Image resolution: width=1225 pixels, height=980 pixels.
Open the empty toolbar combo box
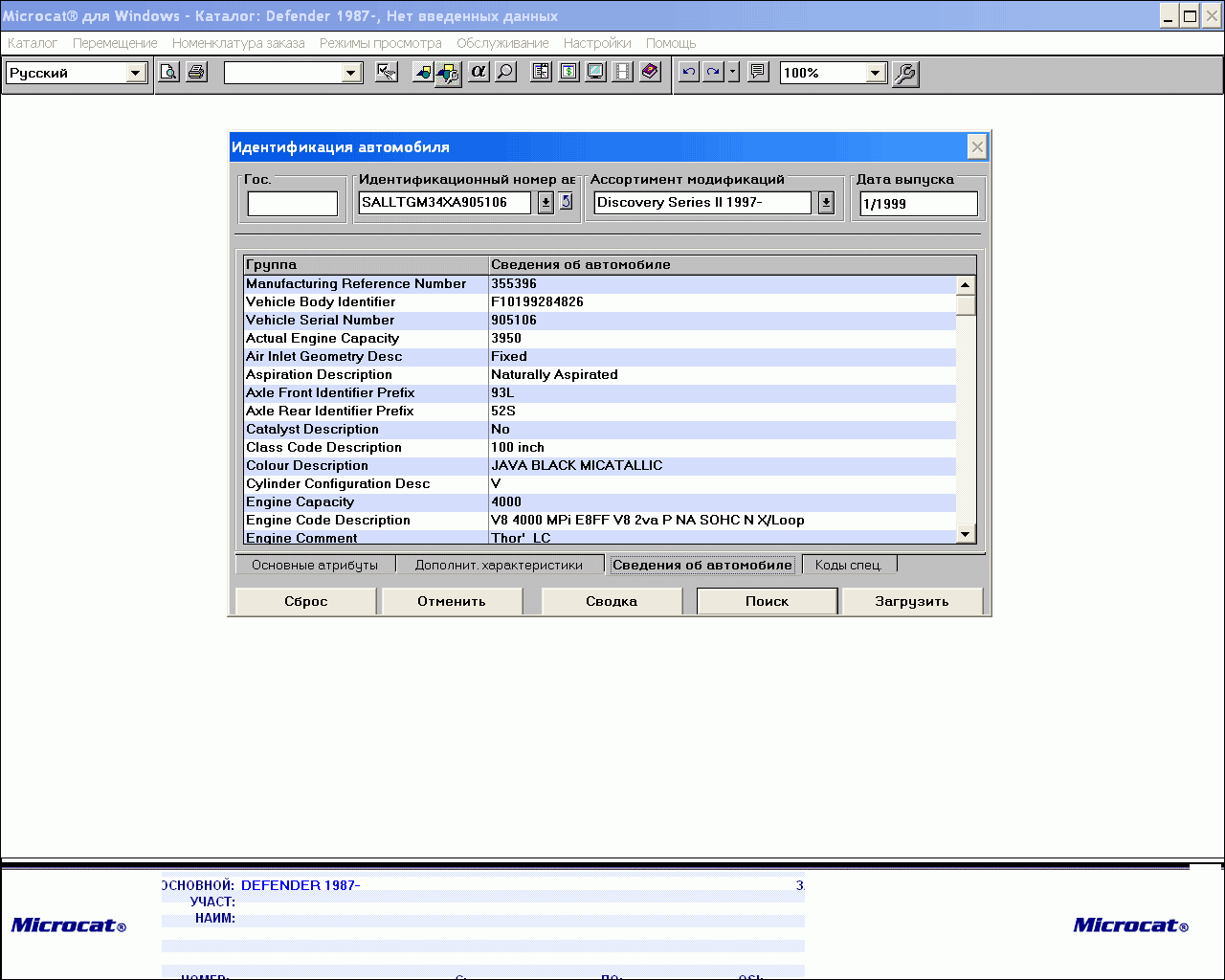pos(351,73)
